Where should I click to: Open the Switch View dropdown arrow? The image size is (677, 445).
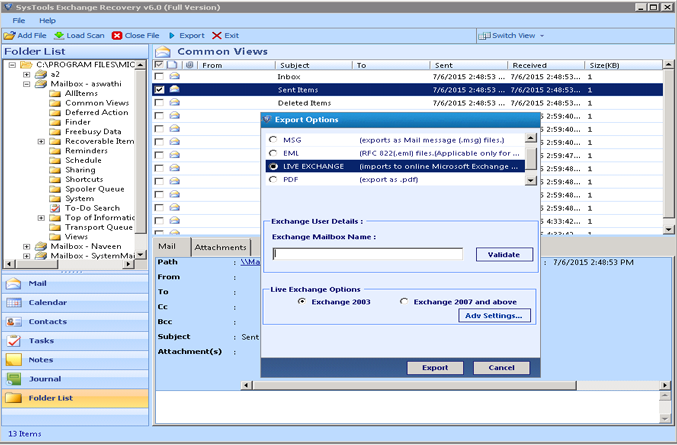point(542,36)
